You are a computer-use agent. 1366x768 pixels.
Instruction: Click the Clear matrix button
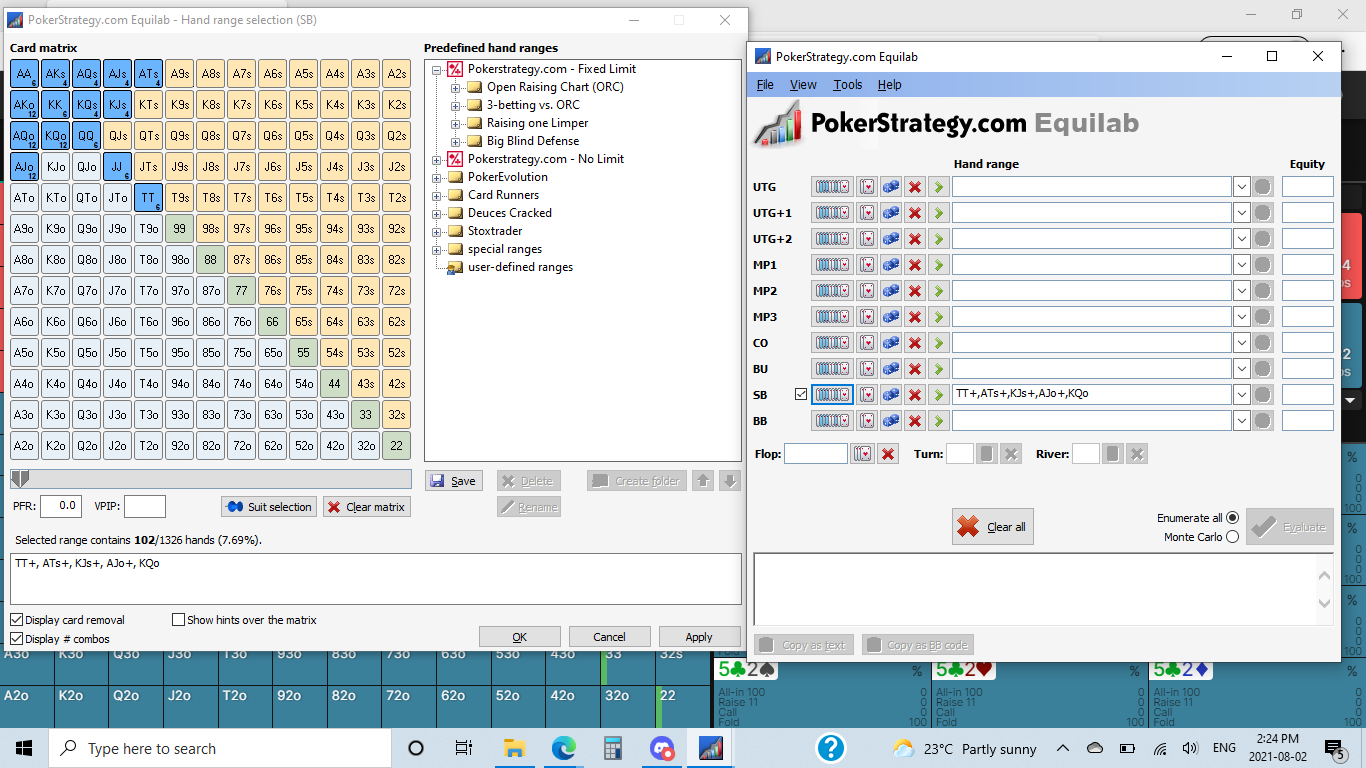tap(367, 507)
